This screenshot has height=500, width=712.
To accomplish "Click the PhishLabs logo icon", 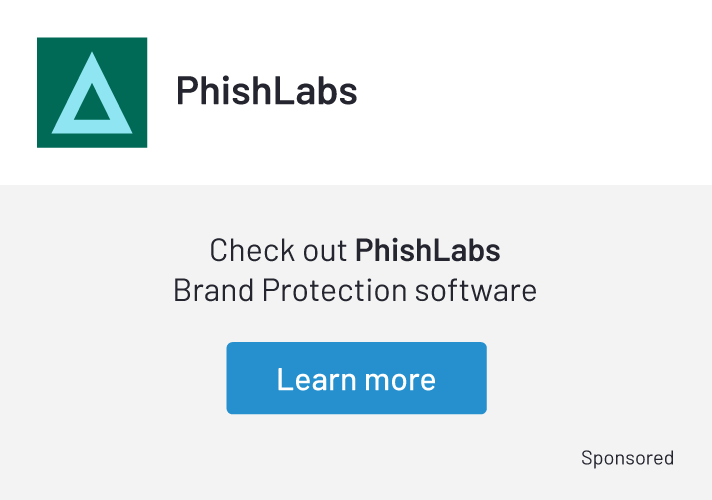I will point(92,92).
